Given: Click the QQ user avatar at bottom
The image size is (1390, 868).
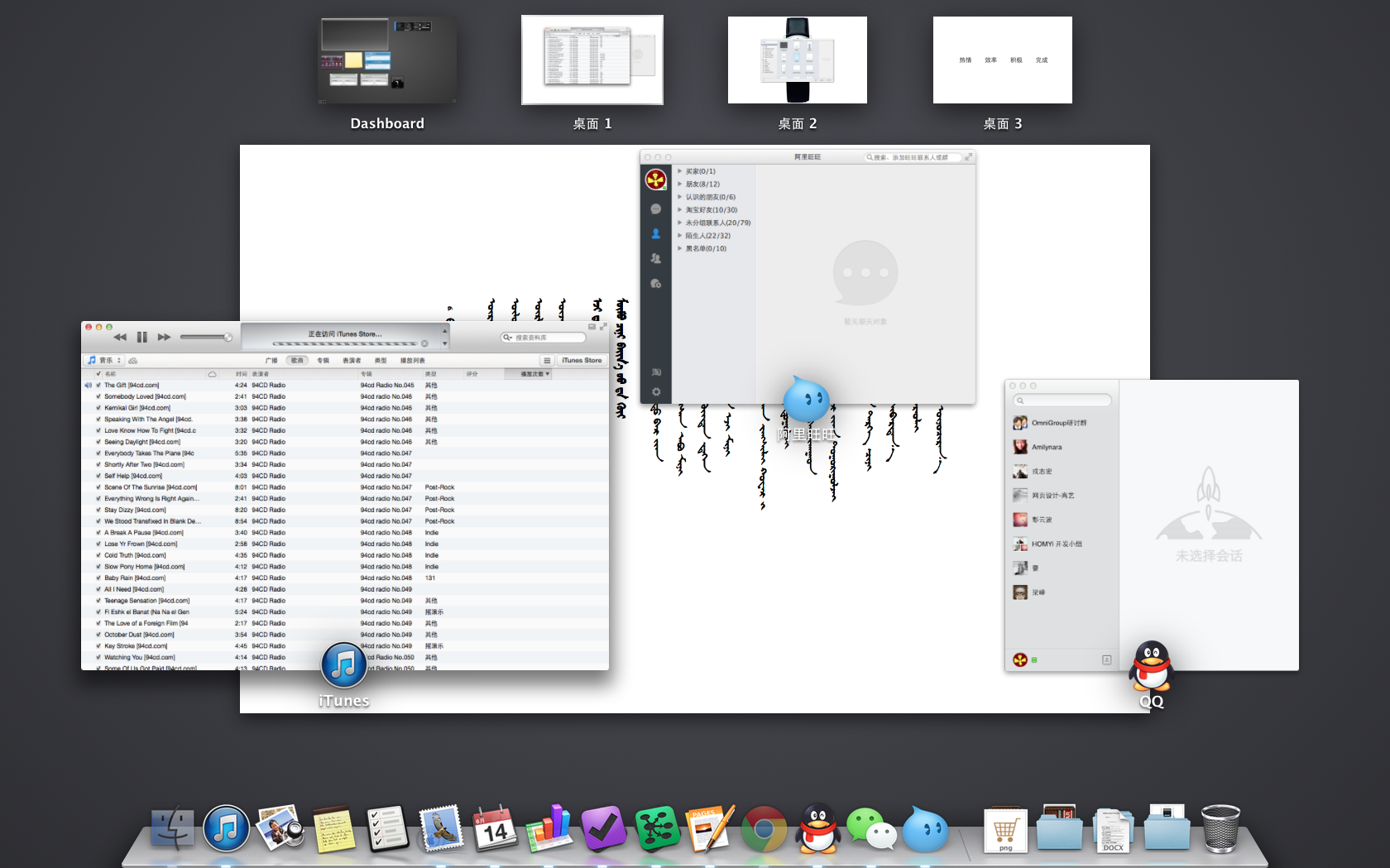Looking at the screenshot, I should coord(1020,659).
